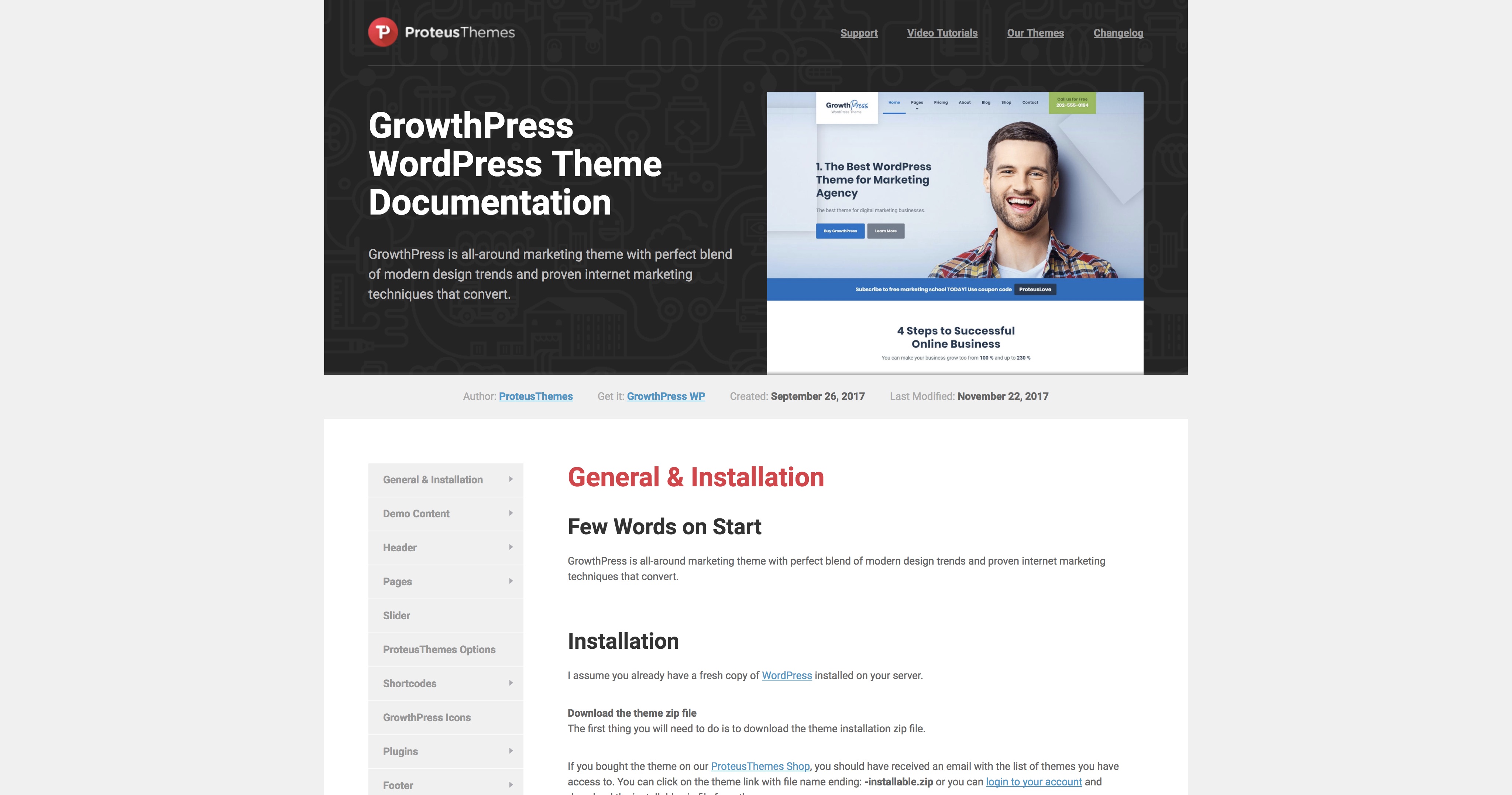Image resolution: width=1512 pixels, height=795 pixels.
Task: Open the ProteusThemes Shop link
Action: click(760, 766)
